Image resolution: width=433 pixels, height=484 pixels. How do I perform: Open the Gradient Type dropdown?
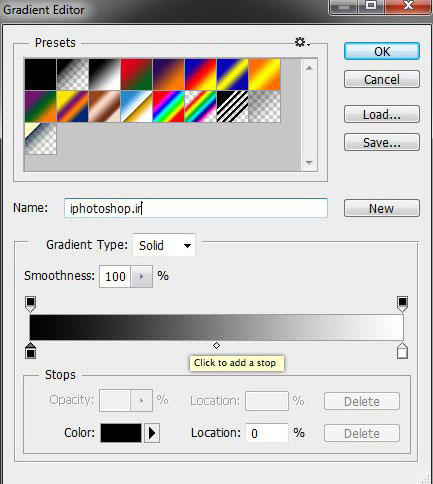click(x=164, y=245)
